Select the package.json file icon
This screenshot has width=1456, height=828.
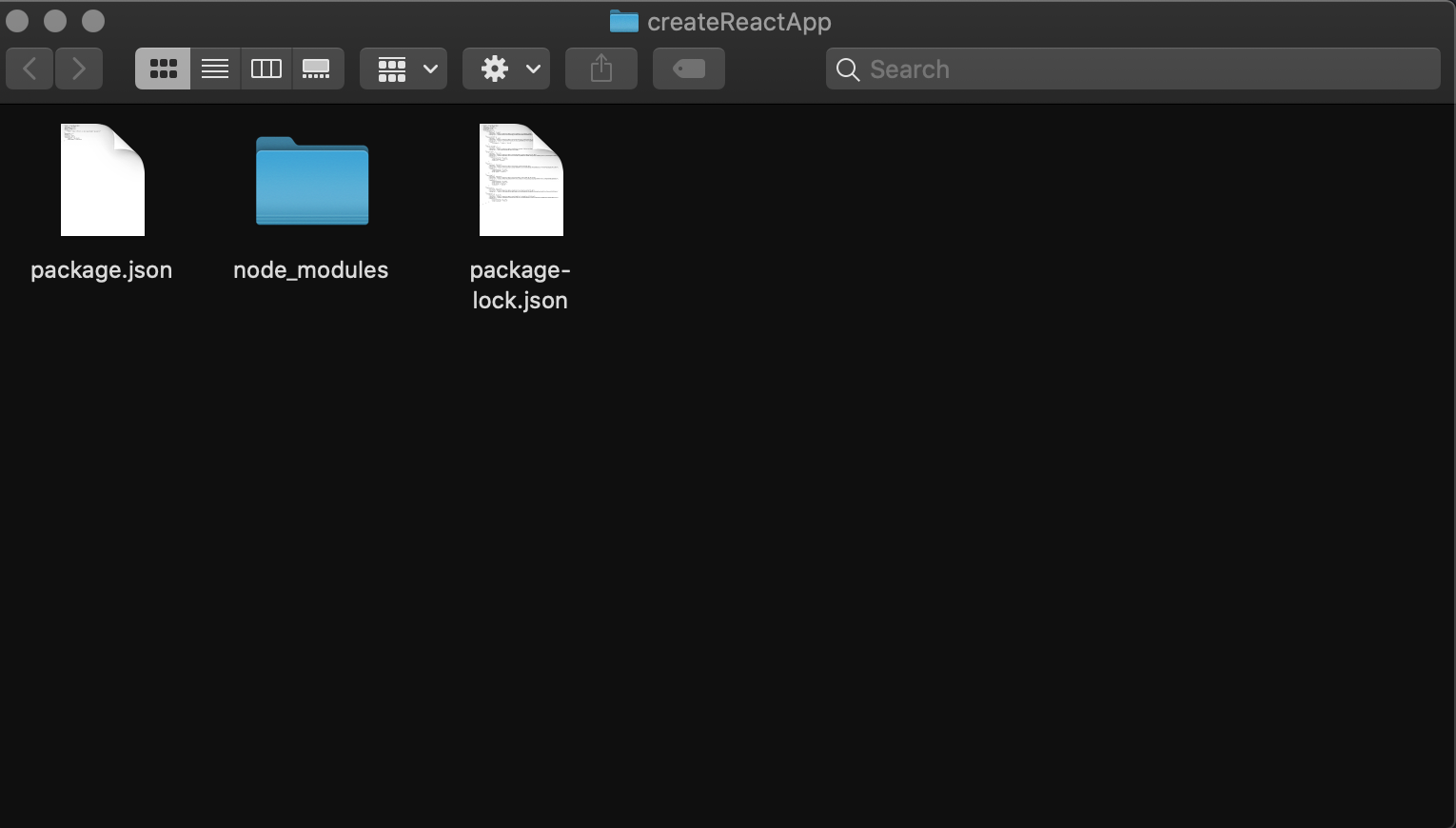click(103, 180)
